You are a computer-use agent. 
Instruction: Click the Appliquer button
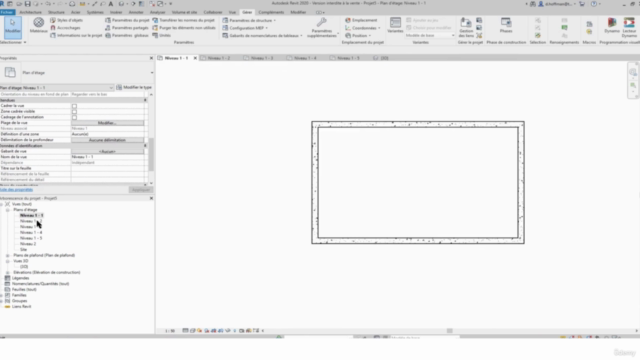pos(141,190)
